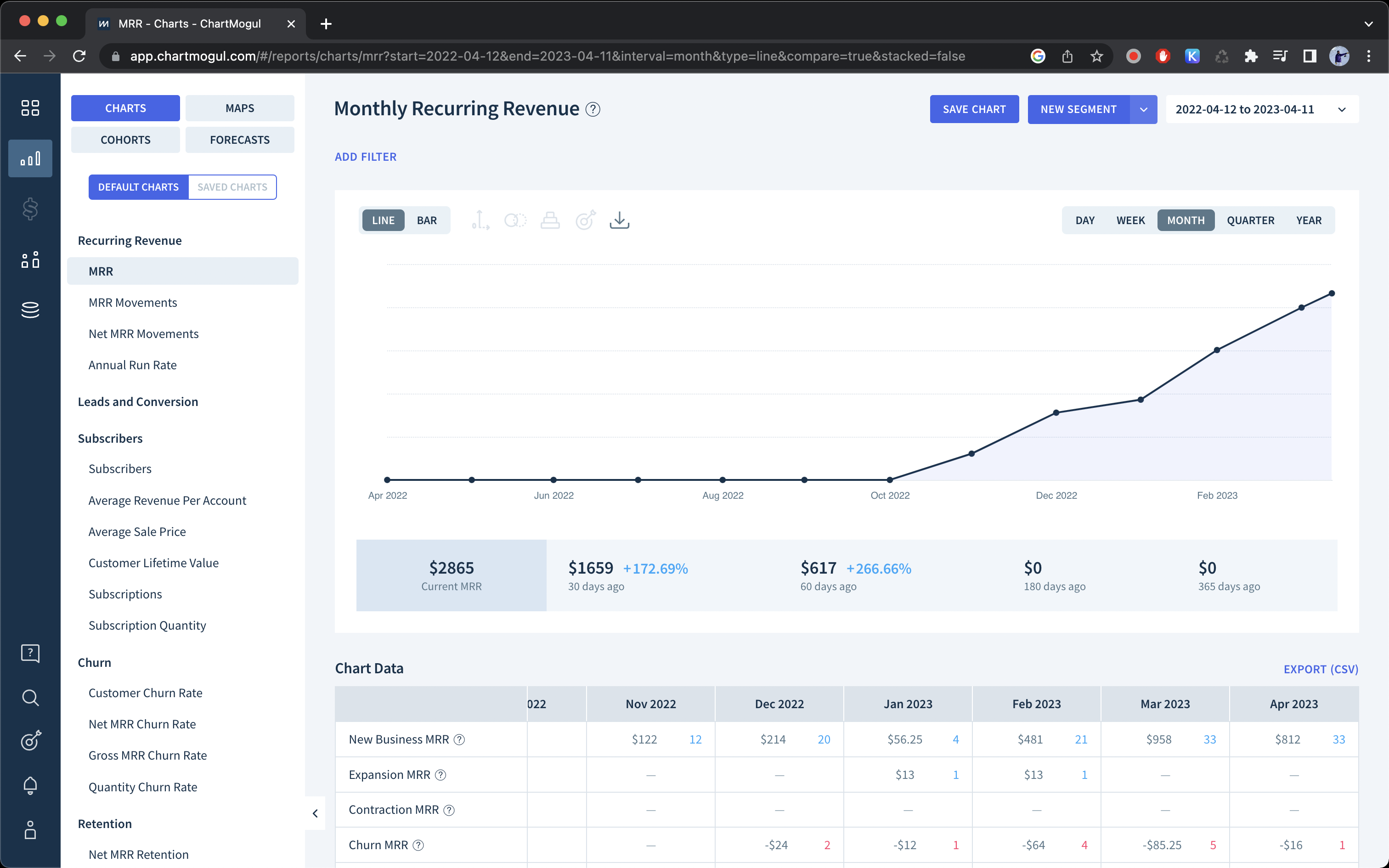Open the dollar sign sidebar icon
Screen dimensions: 1389x868
(x=30, y=209)
